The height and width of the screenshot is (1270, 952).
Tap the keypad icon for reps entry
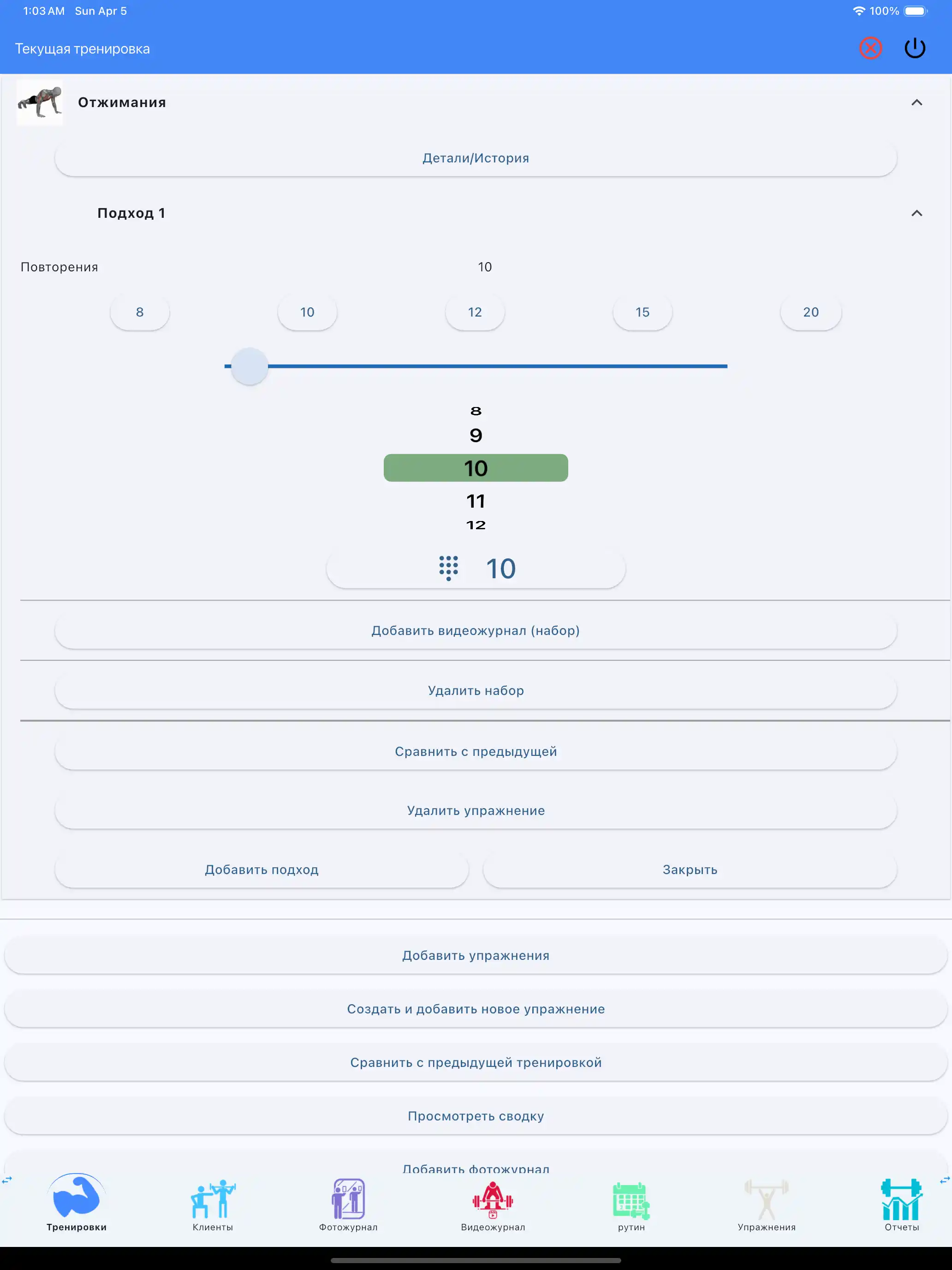(449, 568)
